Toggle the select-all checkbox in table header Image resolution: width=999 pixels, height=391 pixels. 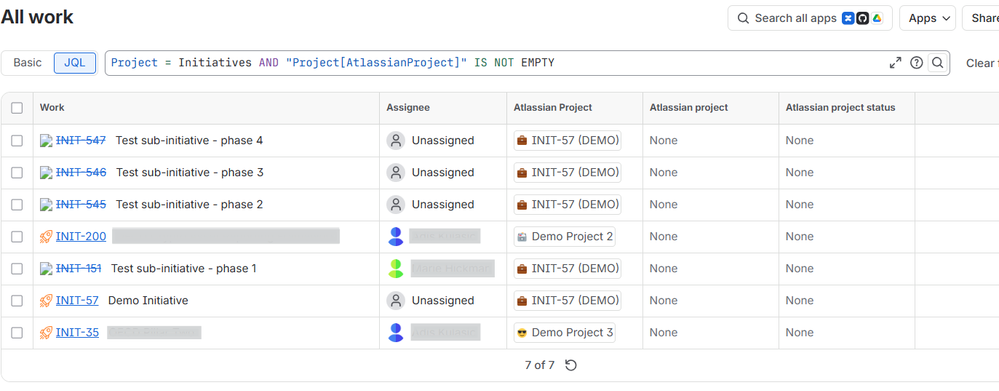(x=17, y=108)
